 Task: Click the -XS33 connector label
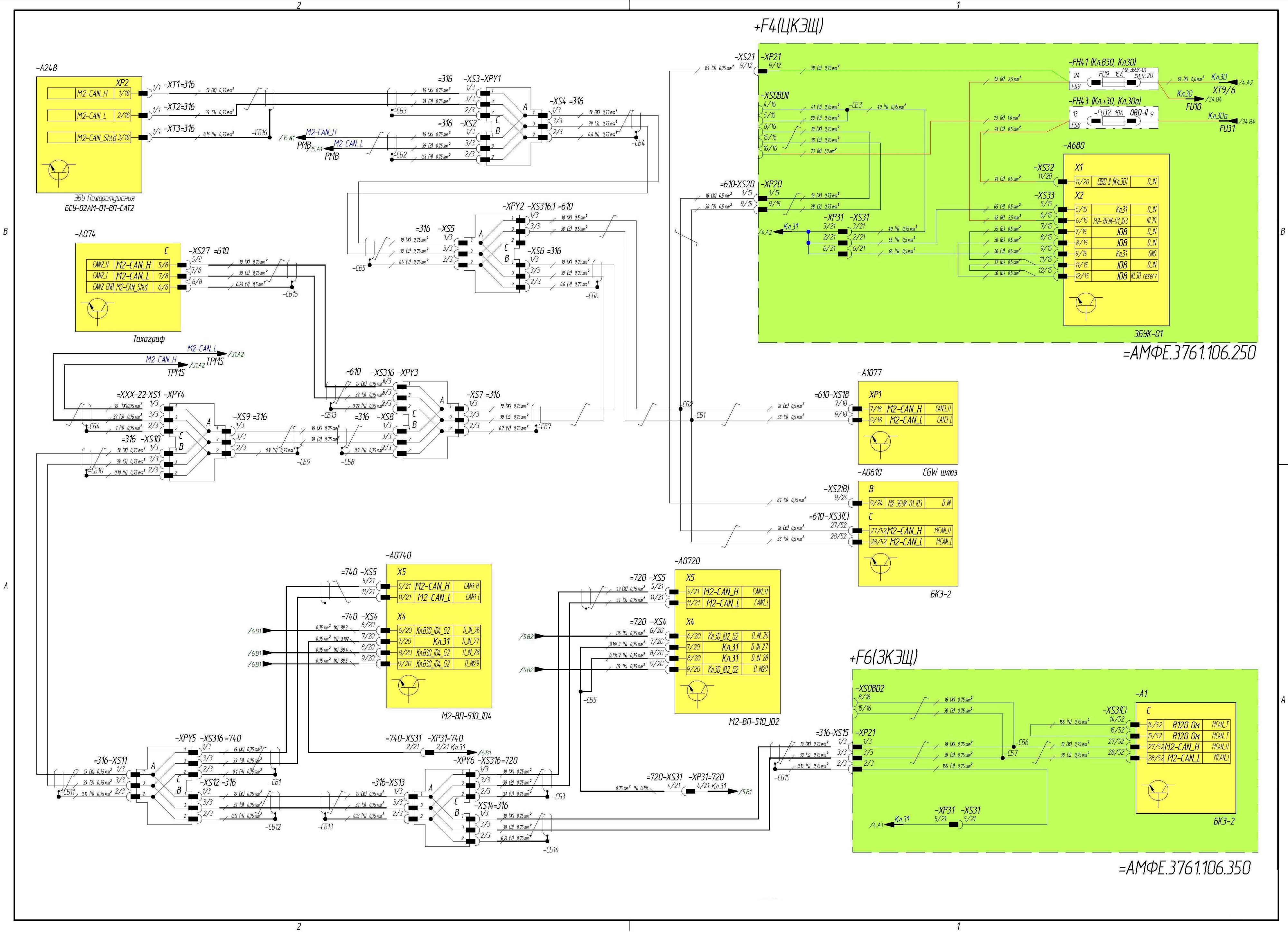point(1044,195)
